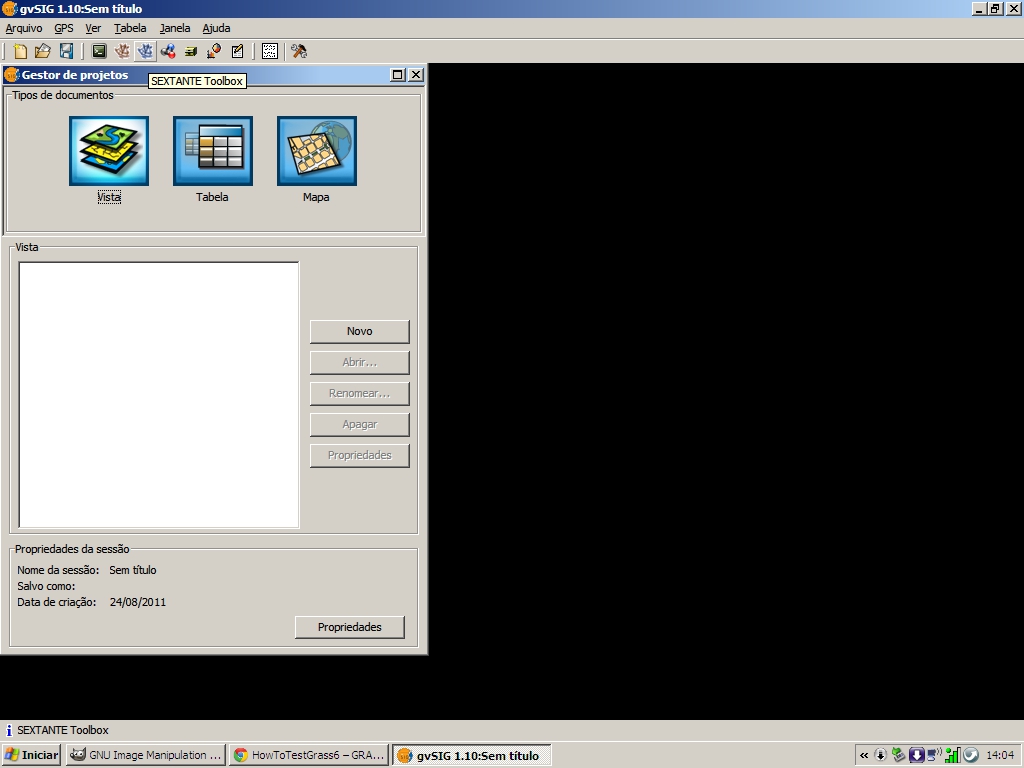Open the Arquivo menu

pyautogui.click(x=24, y=28)
